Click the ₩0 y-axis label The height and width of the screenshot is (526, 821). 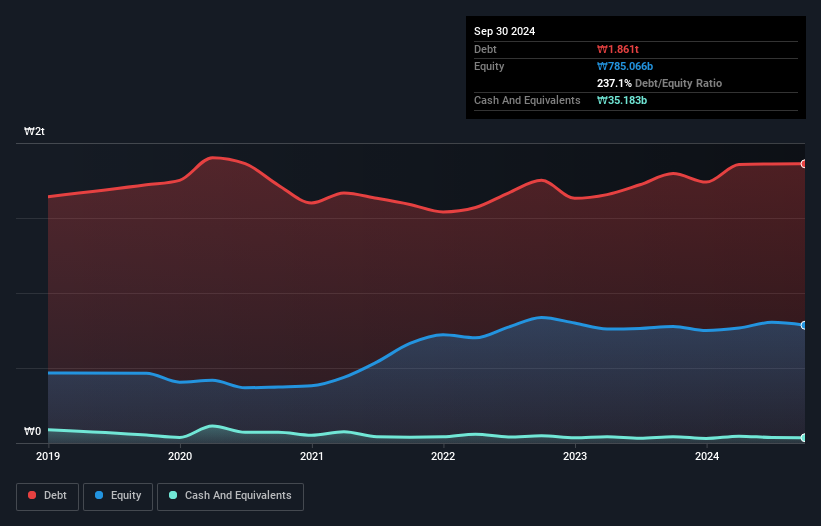point(32,431)
